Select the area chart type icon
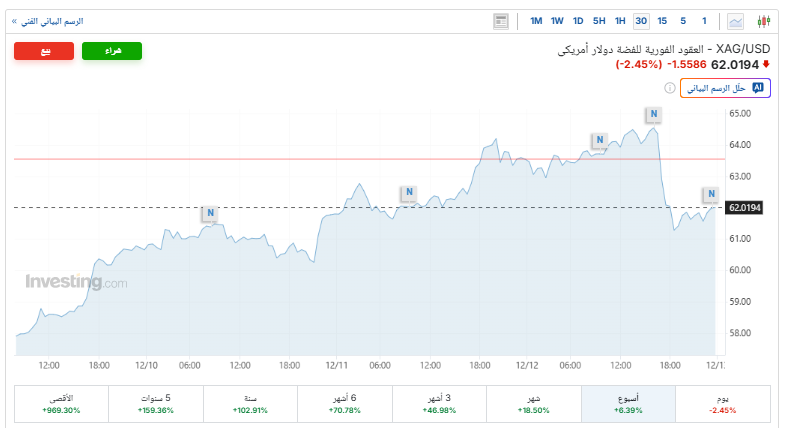786x428 pixels. click(x=737, y=21)
